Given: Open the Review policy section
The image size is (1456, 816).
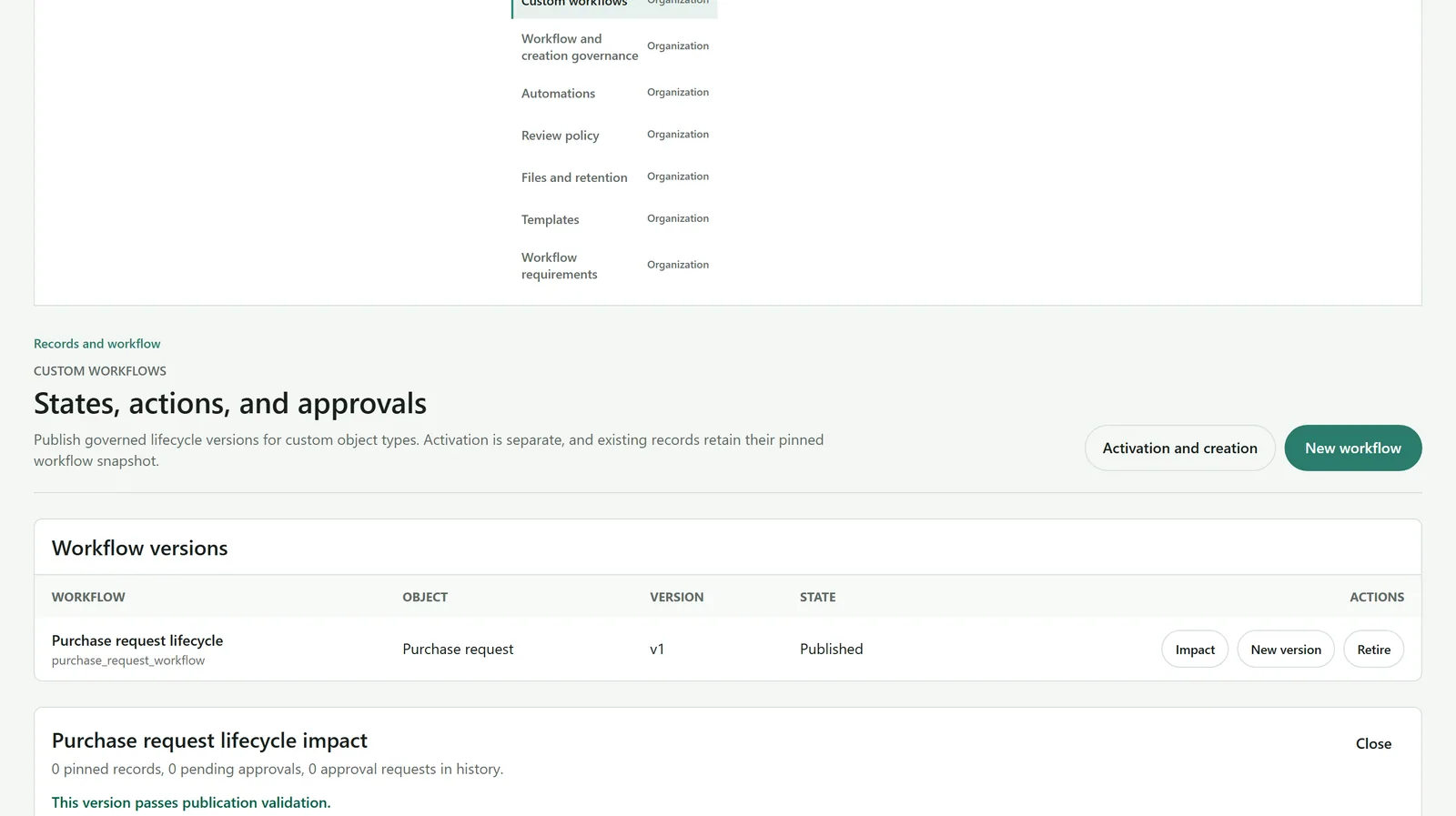Looking at the screenshot, I should [x=614, y=135].
